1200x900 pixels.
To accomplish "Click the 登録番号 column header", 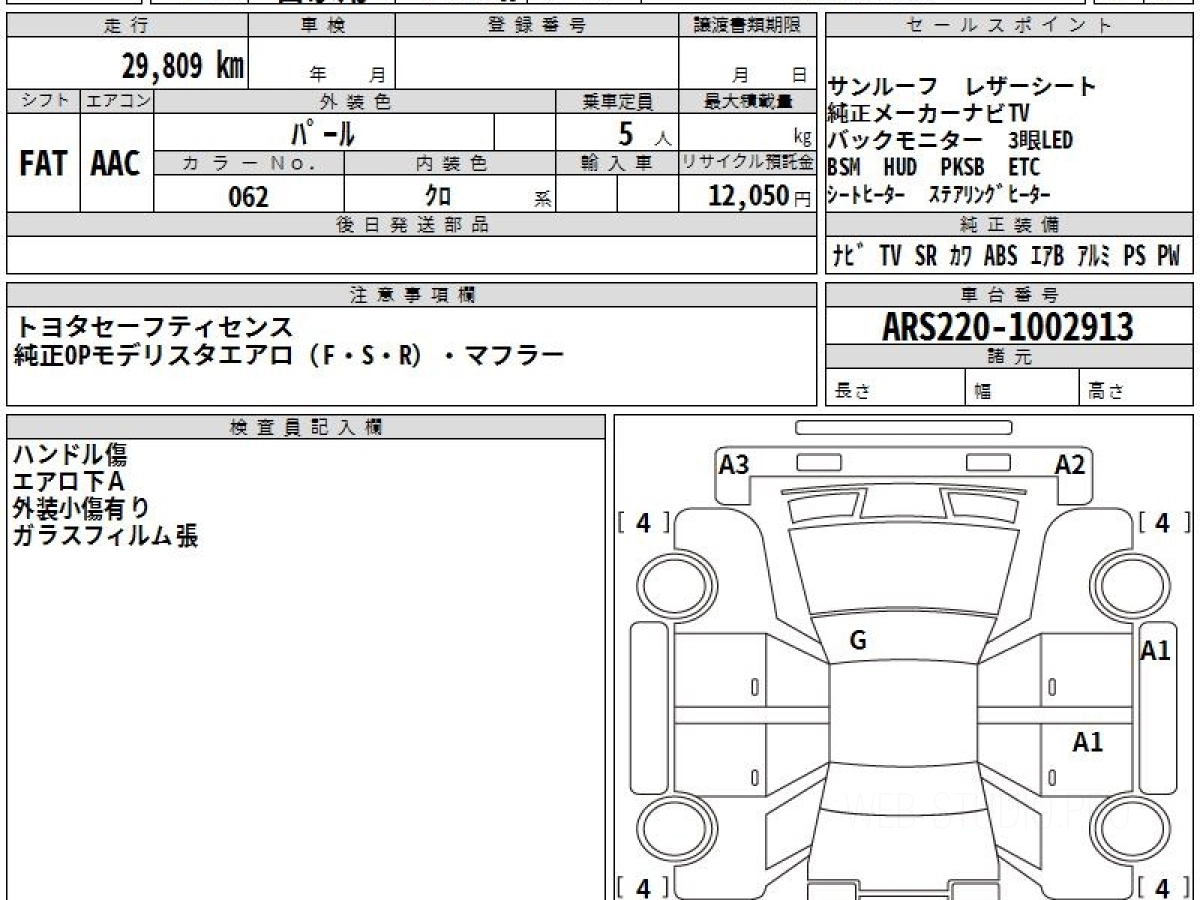I will [537, 26].
